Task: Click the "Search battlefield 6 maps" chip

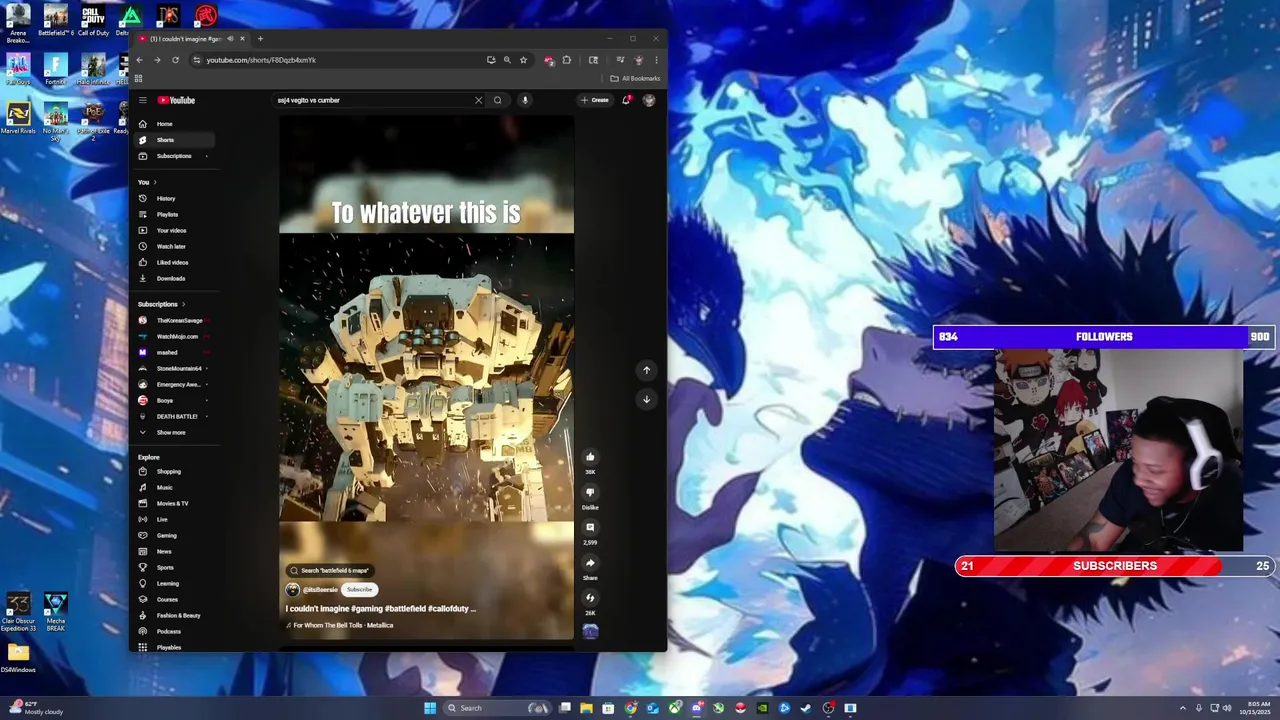Action: pos(329,570)
